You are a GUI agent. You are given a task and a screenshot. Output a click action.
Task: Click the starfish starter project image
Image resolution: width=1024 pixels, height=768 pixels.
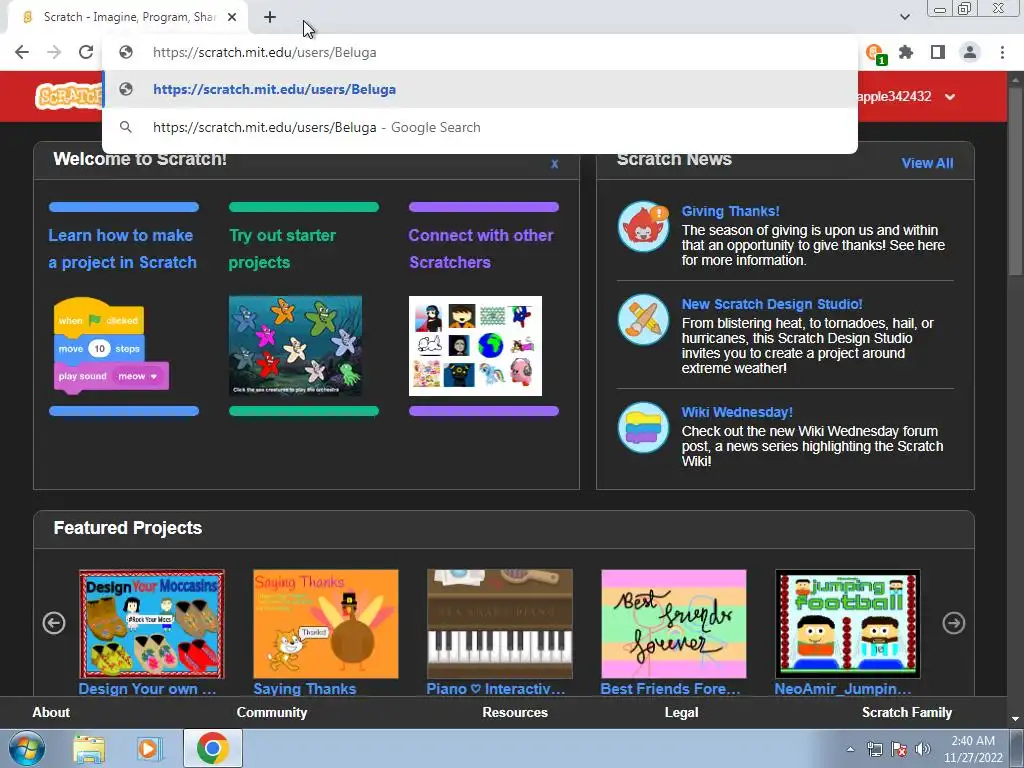(295, 346)
